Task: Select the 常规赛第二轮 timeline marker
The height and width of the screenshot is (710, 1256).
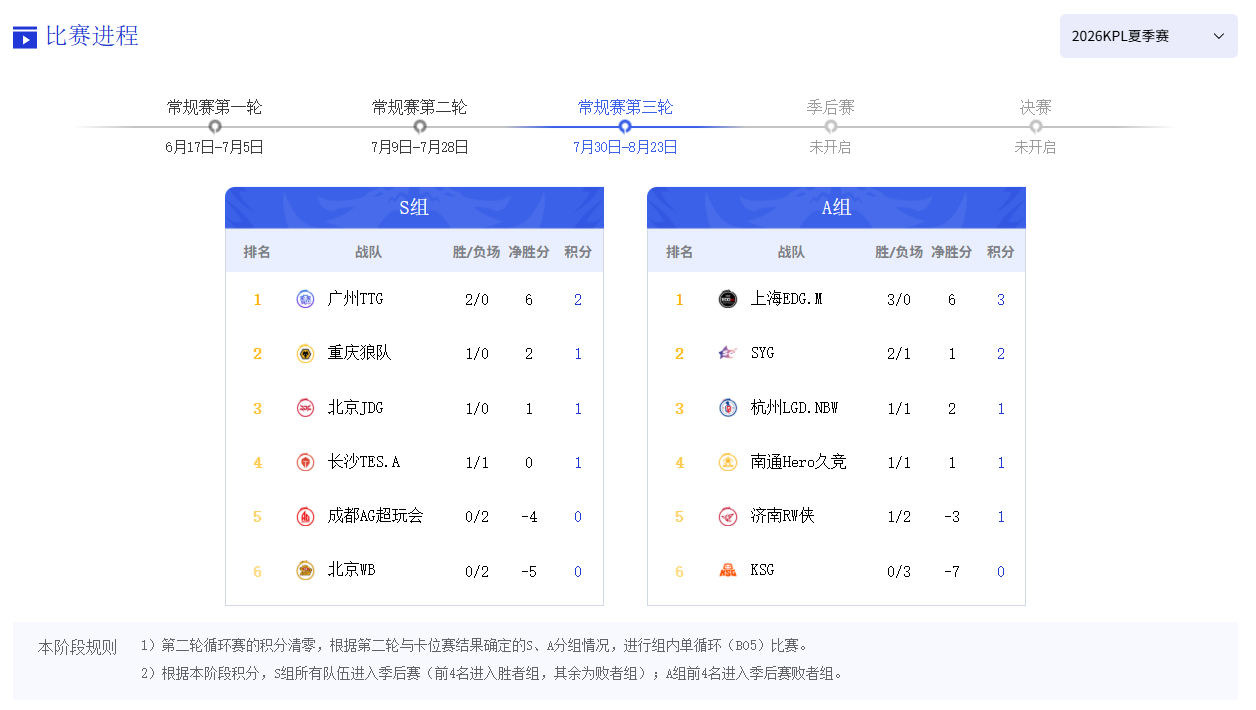Action: pos(420,127)
